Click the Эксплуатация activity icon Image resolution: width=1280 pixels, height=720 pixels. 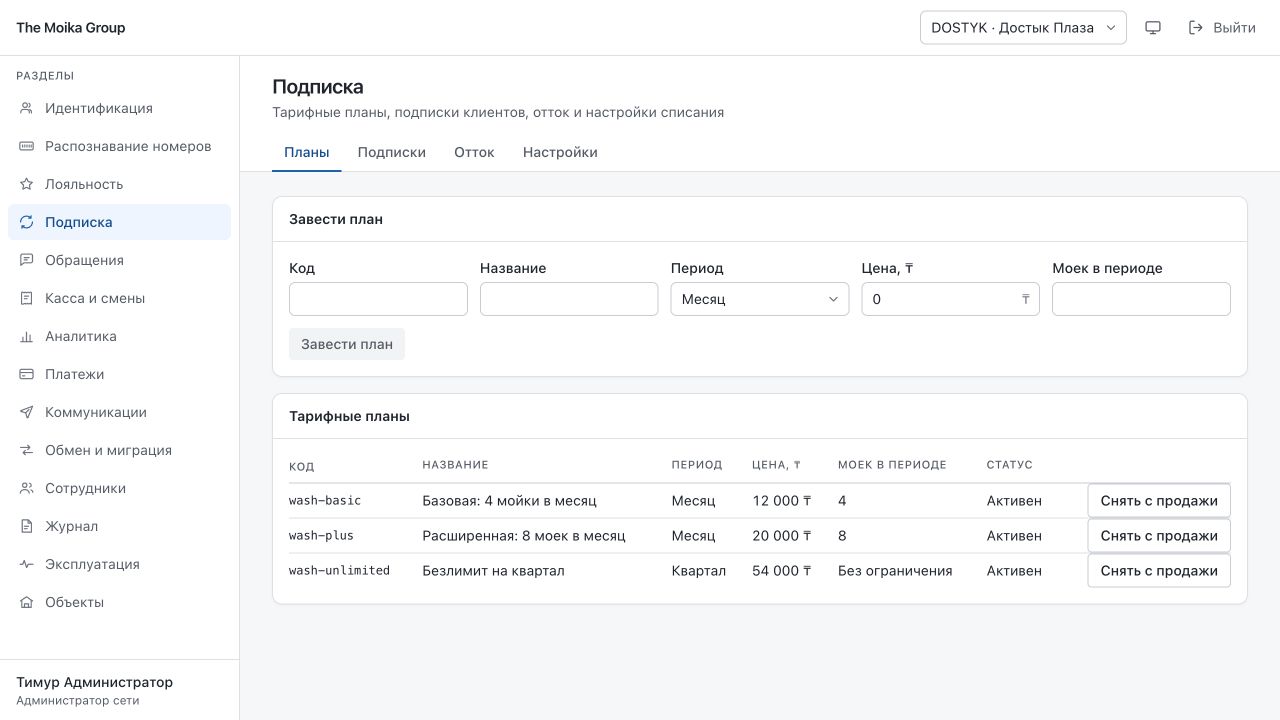(27, 564)
